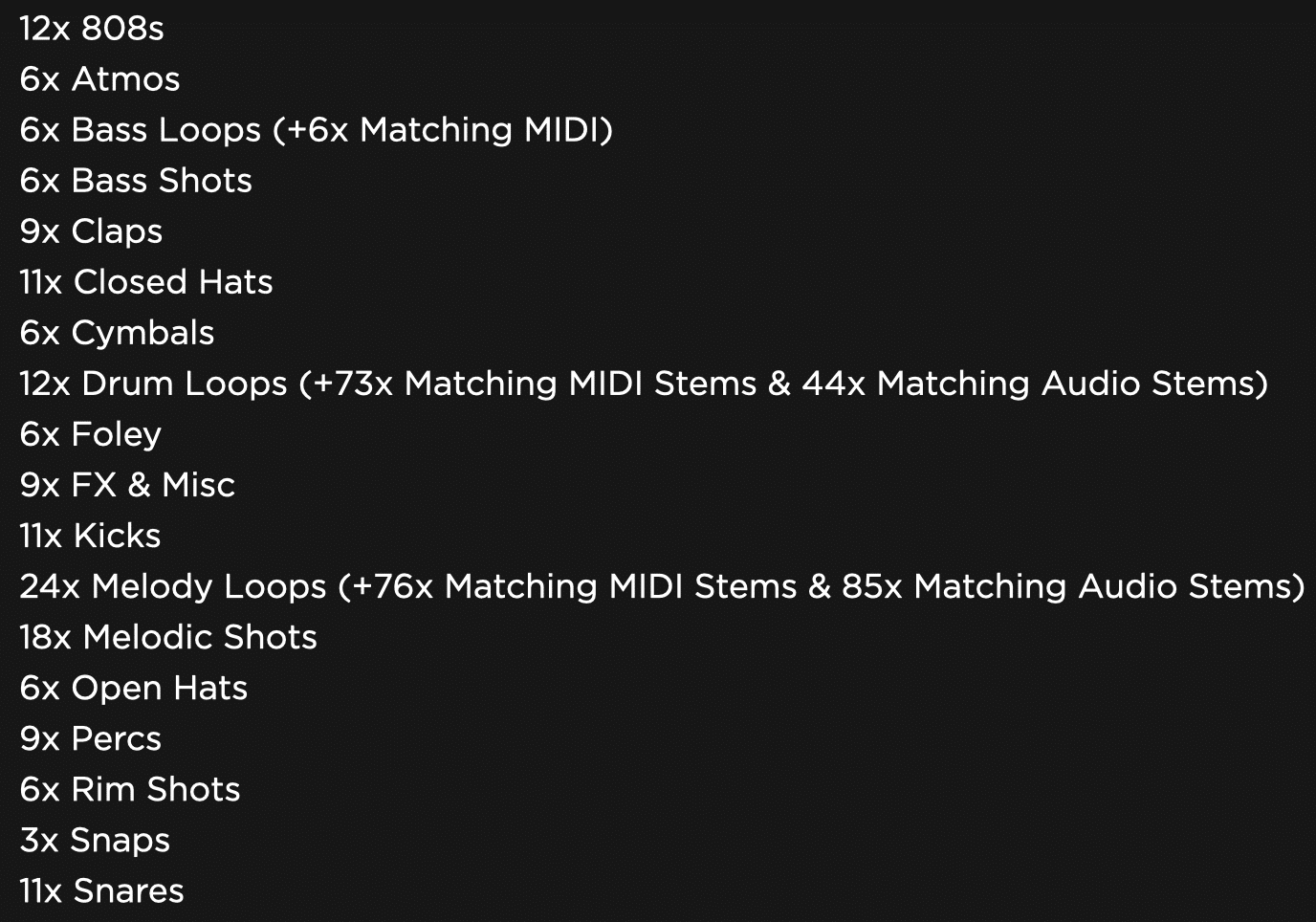Image resolution: width=1316 pixels, height=922 pixels.
Task: Select the '6x Bass Shots' line
Action: [136, 181]
